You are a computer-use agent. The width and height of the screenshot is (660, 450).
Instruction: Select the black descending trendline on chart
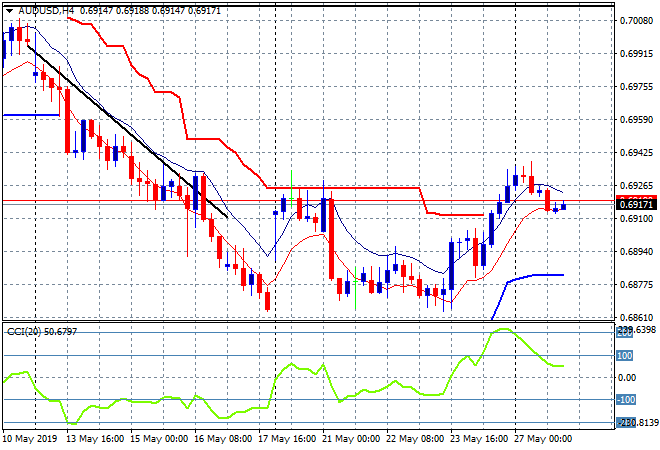click(x=126, y=130)
